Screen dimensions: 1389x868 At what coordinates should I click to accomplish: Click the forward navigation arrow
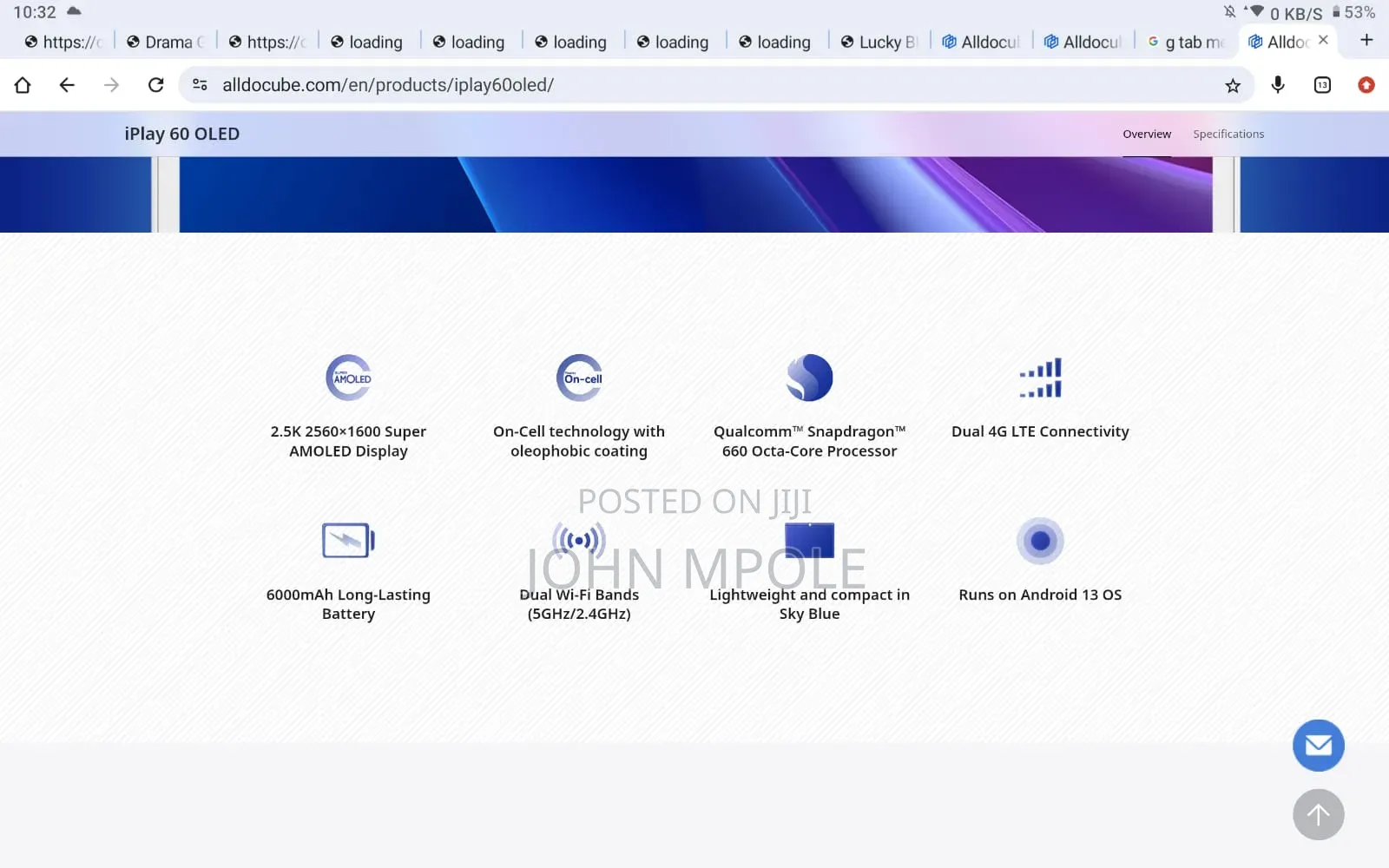(x=111, y=85)
